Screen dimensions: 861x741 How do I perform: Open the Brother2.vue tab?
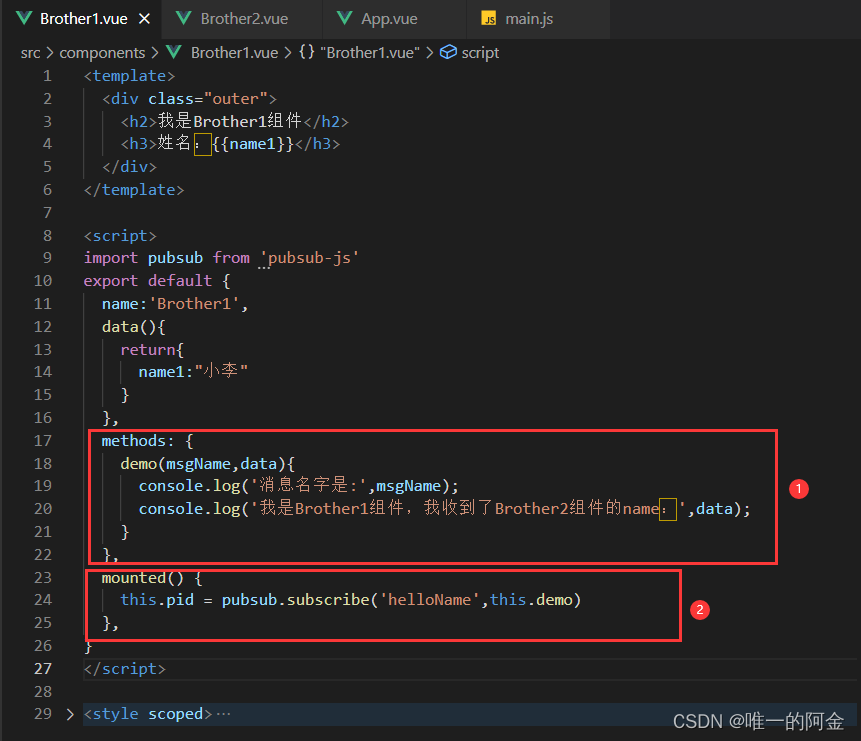pyautogui.click(x=242, y=19)
